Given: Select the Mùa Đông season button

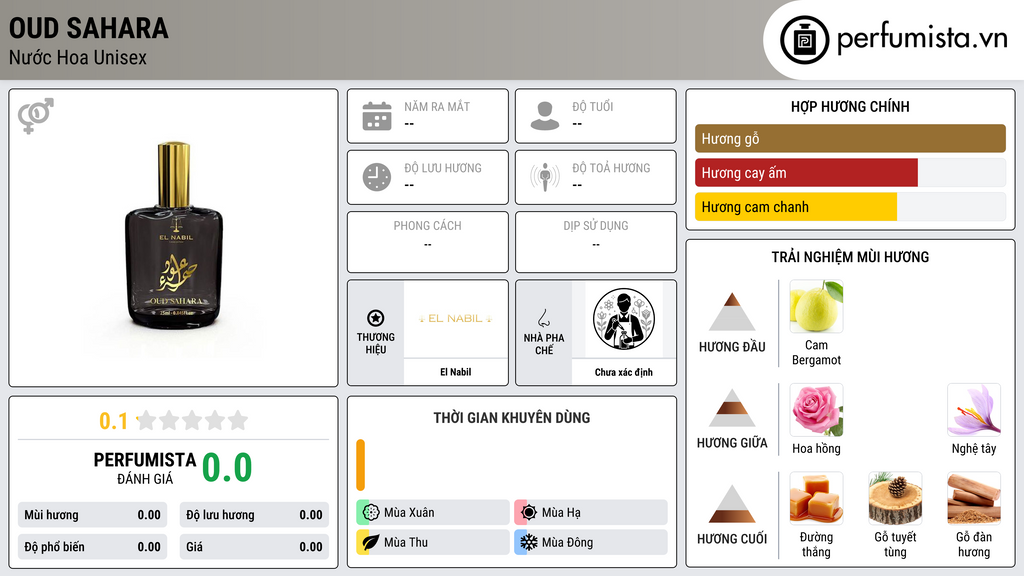Looking at the screenshot, I should point(590,542).
